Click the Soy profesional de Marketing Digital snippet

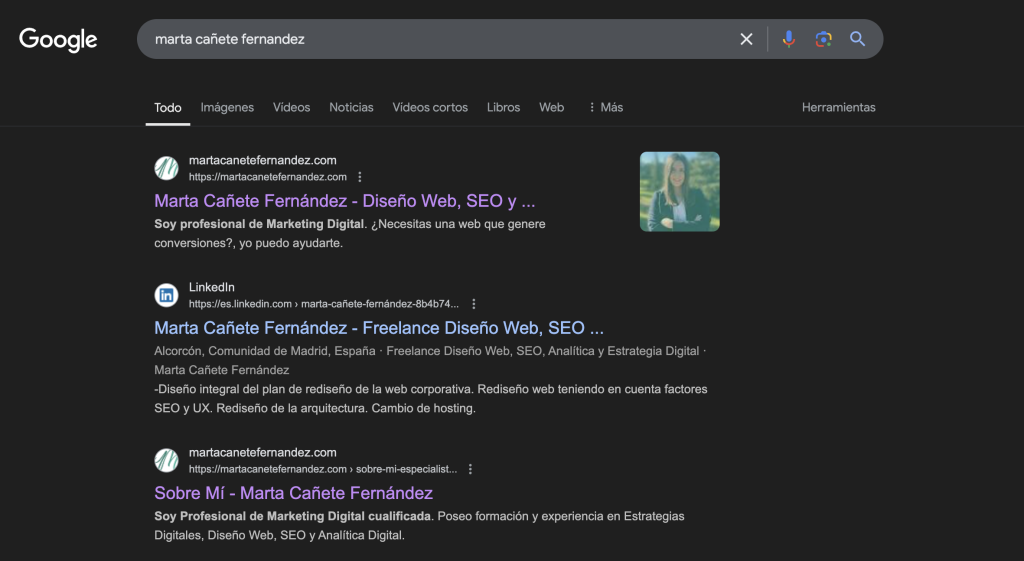pyautogui.click(x=350, y=233)
